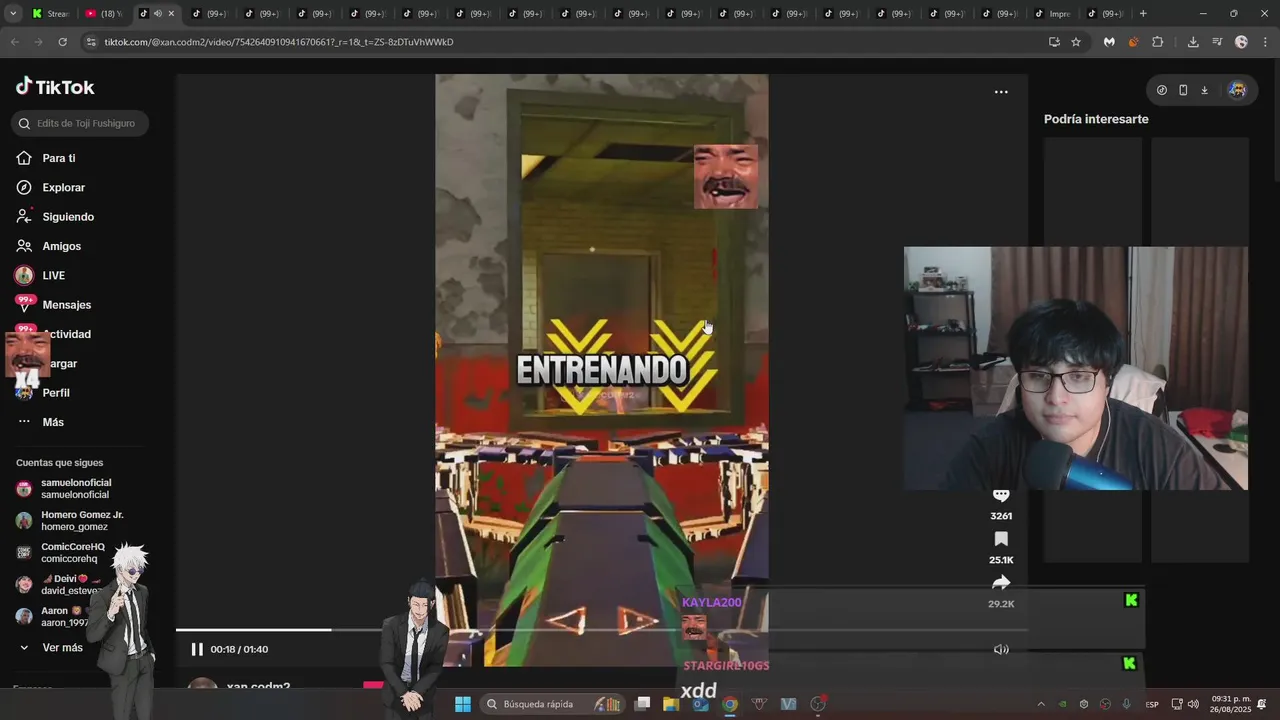Open the orange acorn extension
This screenshot has height=720, width=1280.
1133,42
